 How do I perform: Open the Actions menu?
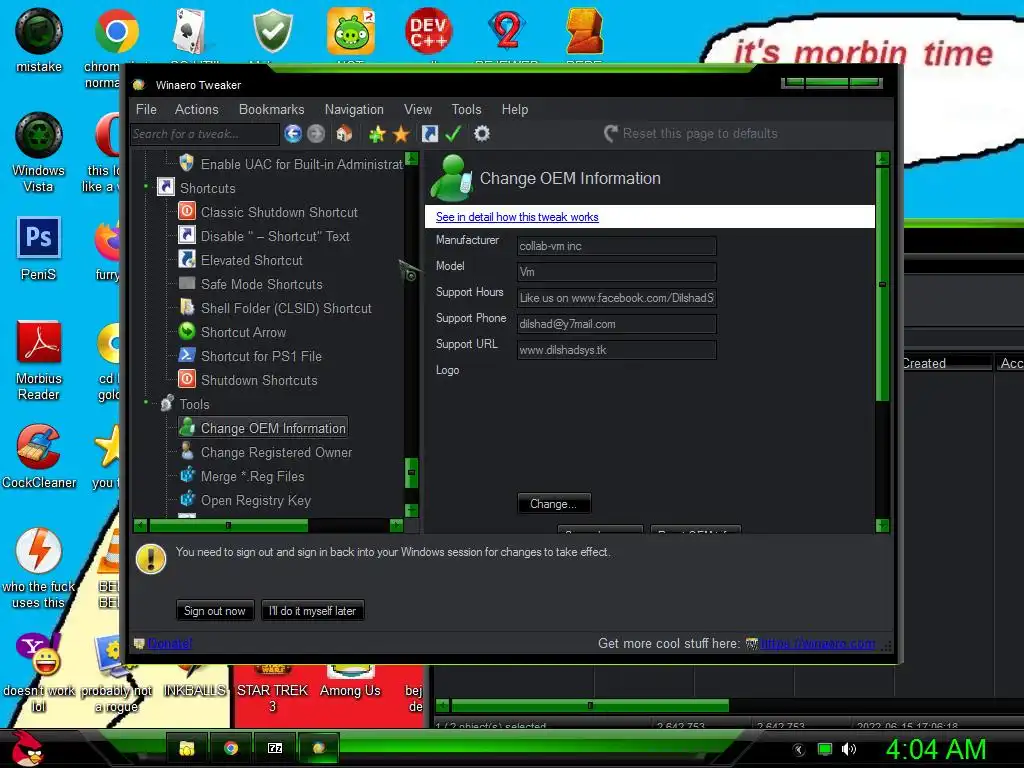pos(197,109)
